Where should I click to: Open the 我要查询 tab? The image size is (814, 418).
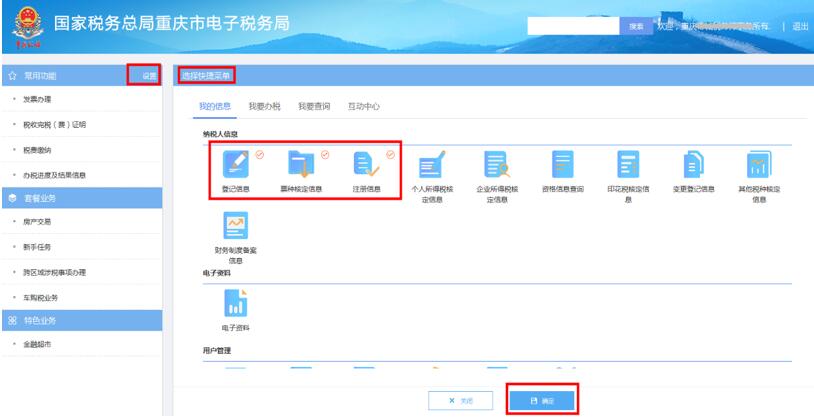coord(313,106)
